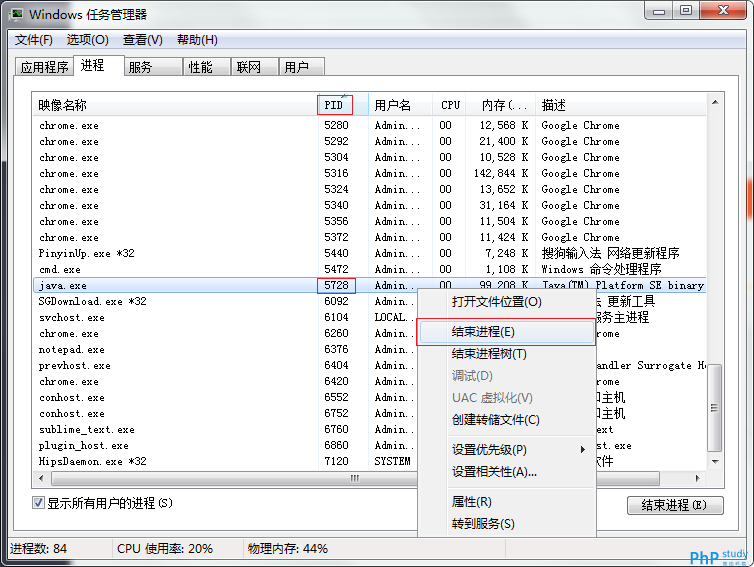Image resolution: width=754 pixels, height=567 pixels.
Task: Choose 结束进程树(T) in context menu
Action: click(507, 354)
